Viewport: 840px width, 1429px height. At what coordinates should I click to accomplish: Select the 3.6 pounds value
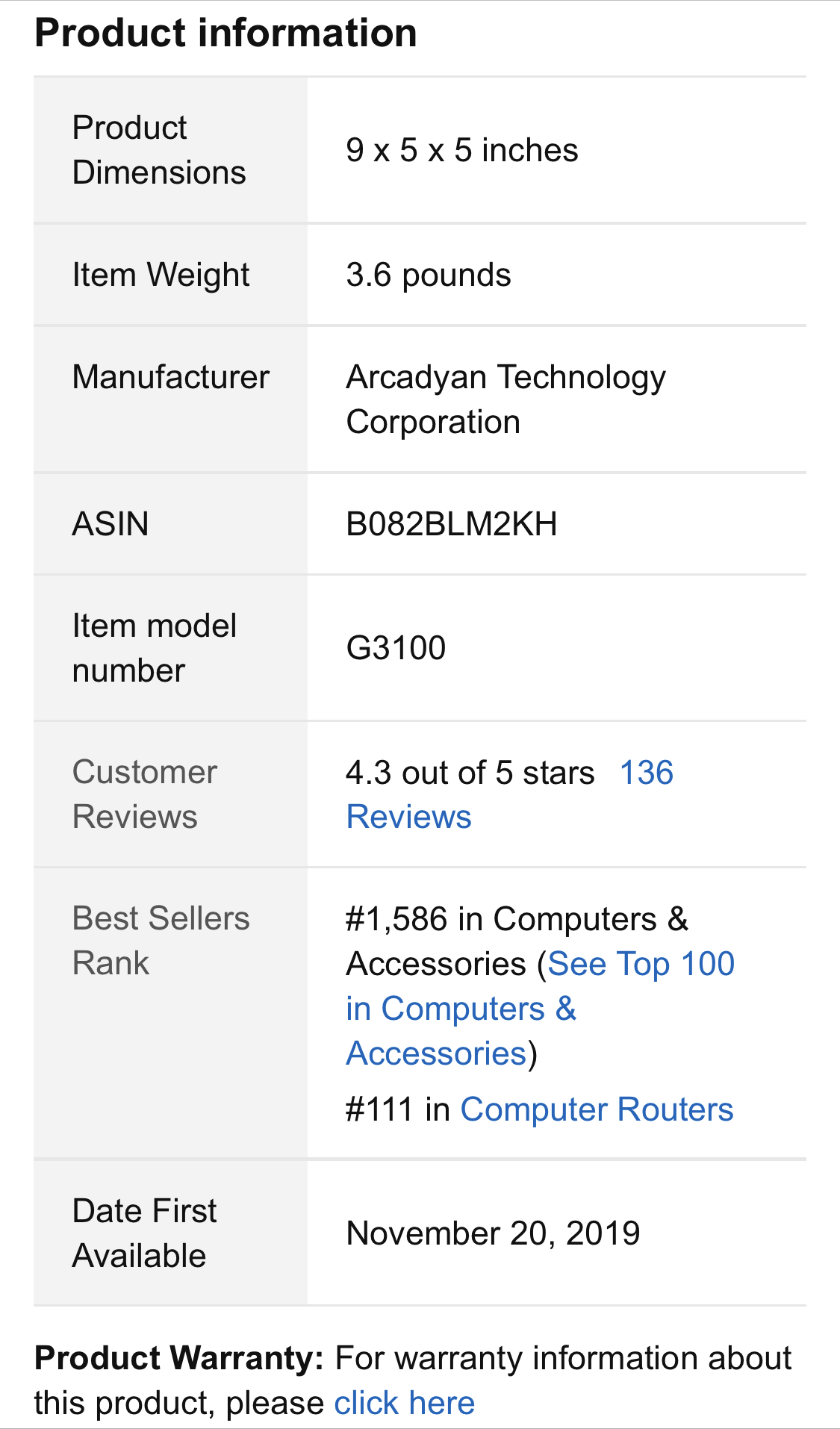[x=428, y=275]
